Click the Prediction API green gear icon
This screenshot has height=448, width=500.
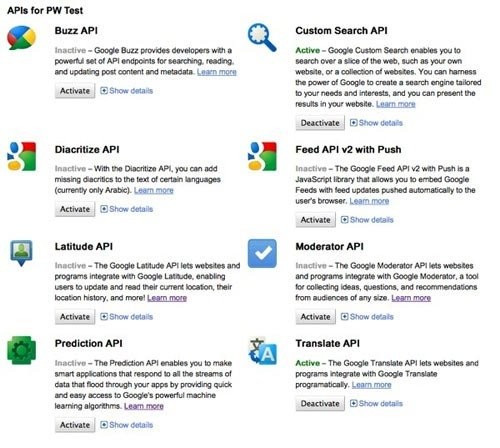tap(21, 350)
